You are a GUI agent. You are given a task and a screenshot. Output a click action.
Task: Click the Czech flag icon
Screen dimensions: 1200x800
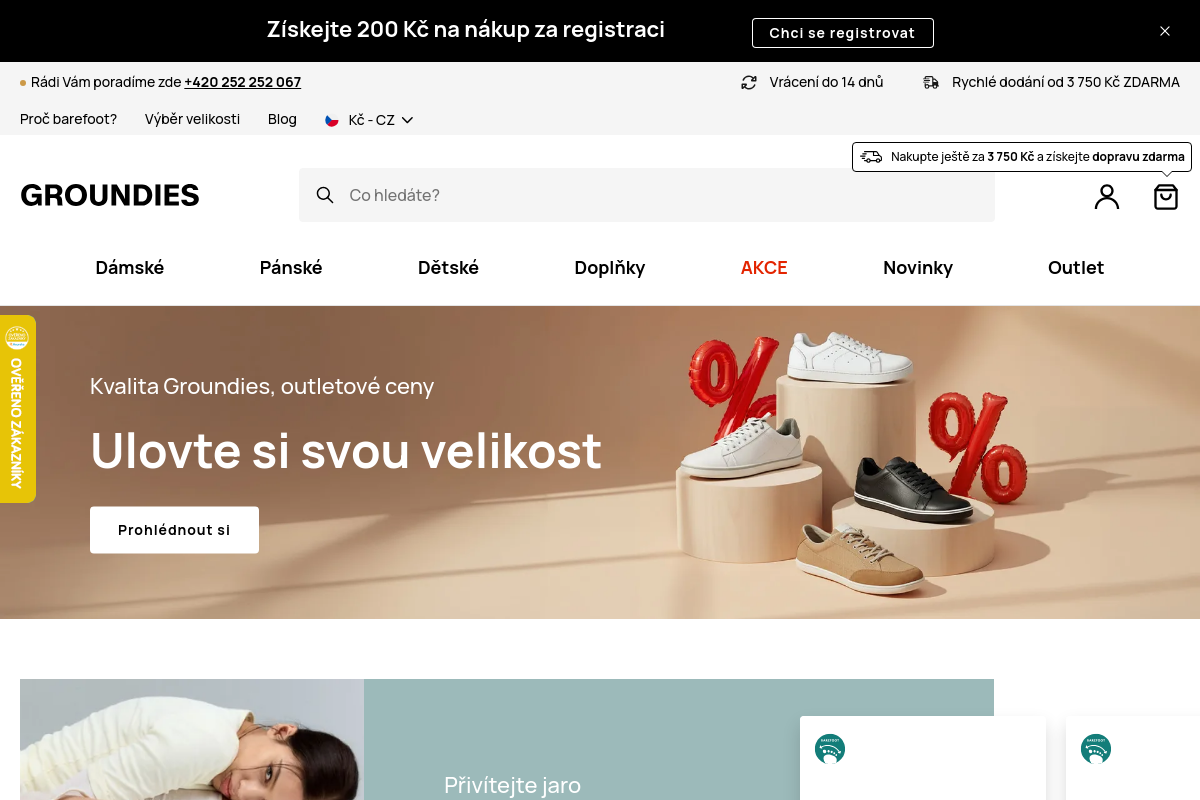(x=332, y=120)
